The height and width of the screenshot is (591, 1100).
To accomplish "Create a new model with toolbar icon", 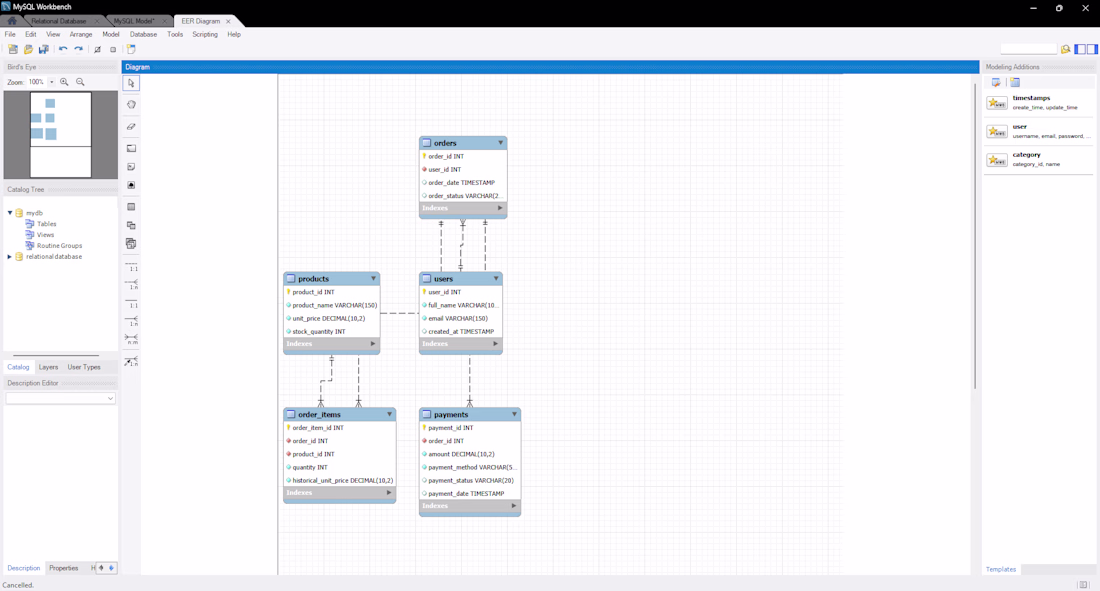I will [13, 49].
